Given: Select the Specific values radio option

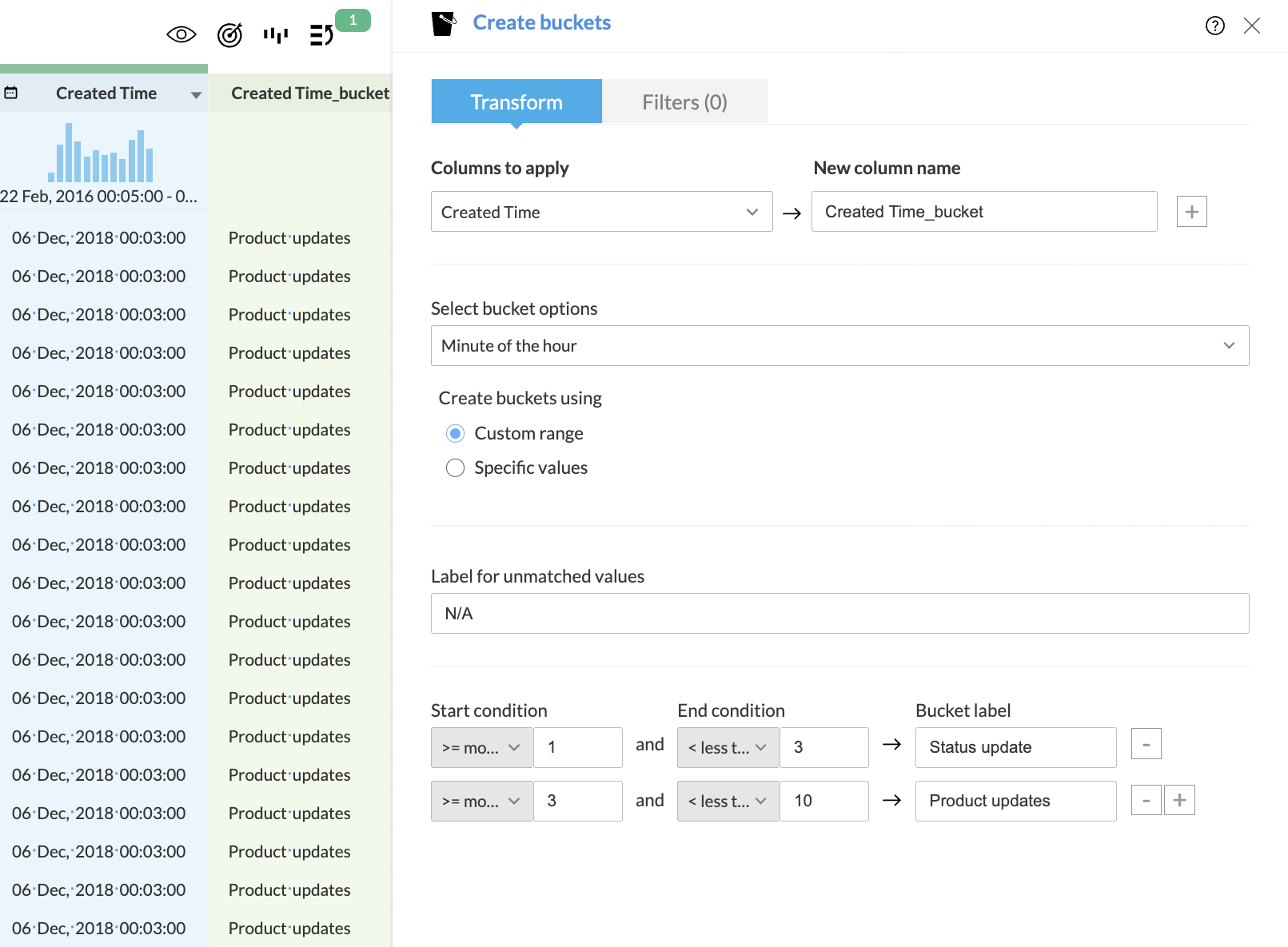Looking at the screenshot, I should pos(455,468).
